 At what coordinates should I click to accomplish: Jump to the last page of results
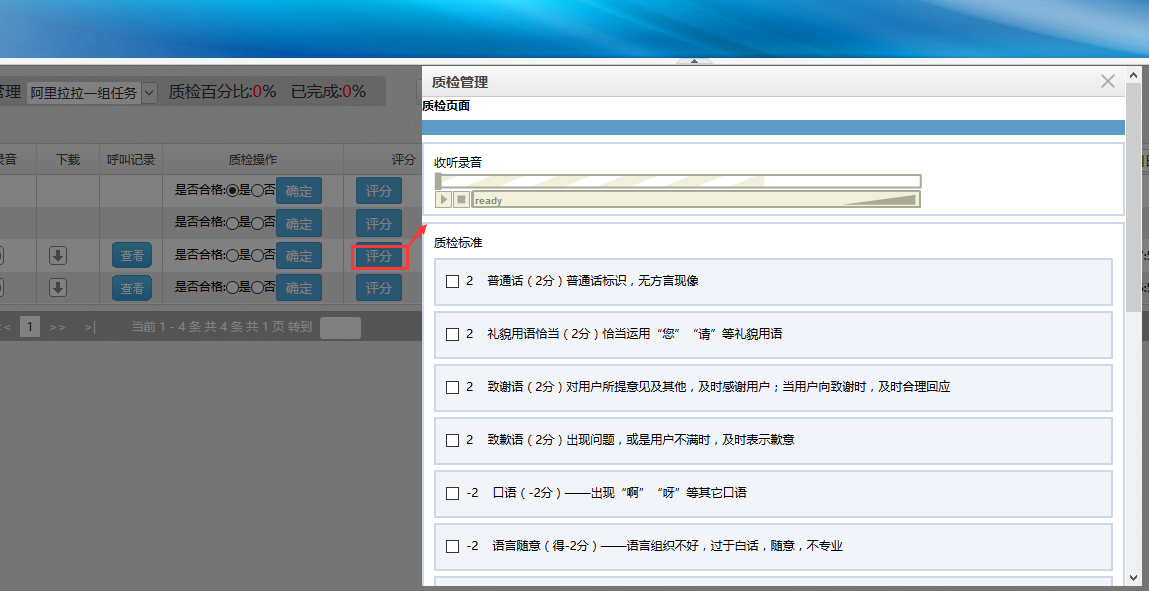pyautogui.click(x=90, y=327)
